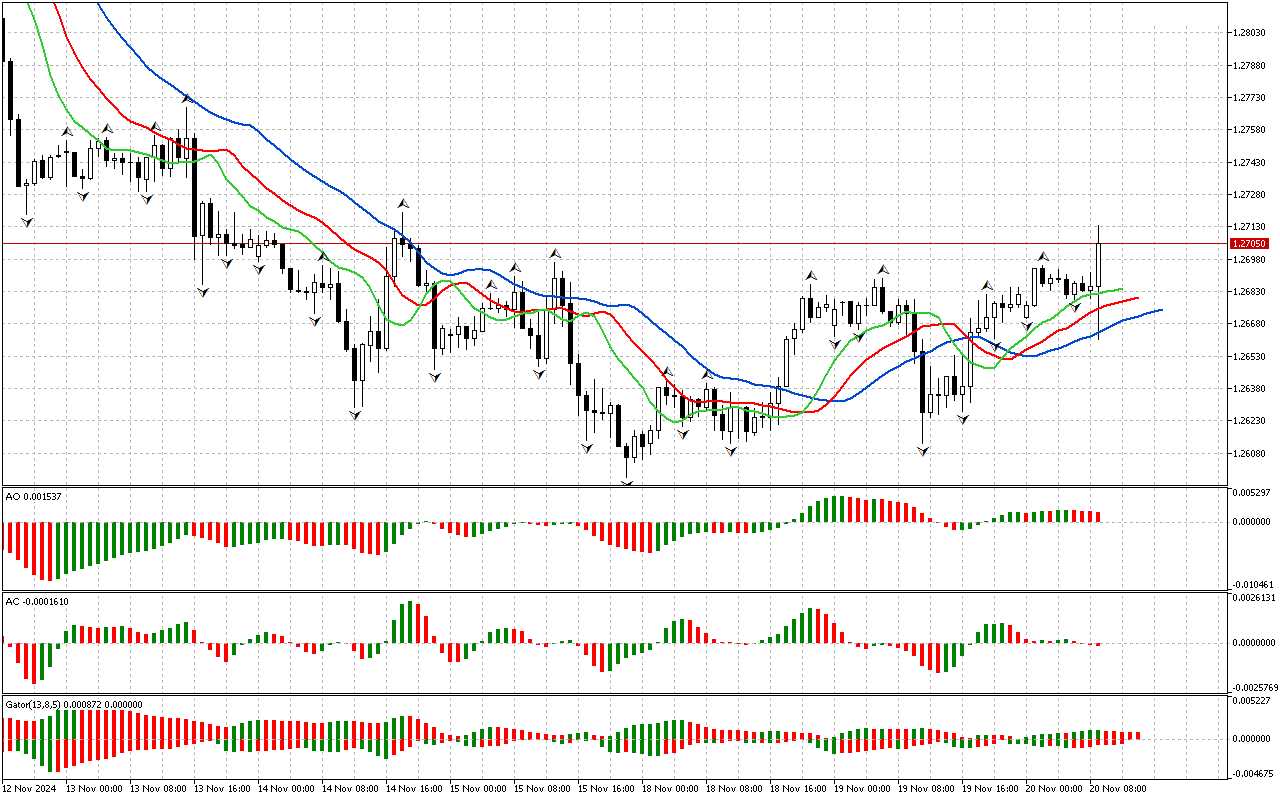This screenshot has height=800, width=1280.
Task: Click the current price tag 1.27050
Action: 1251,243
